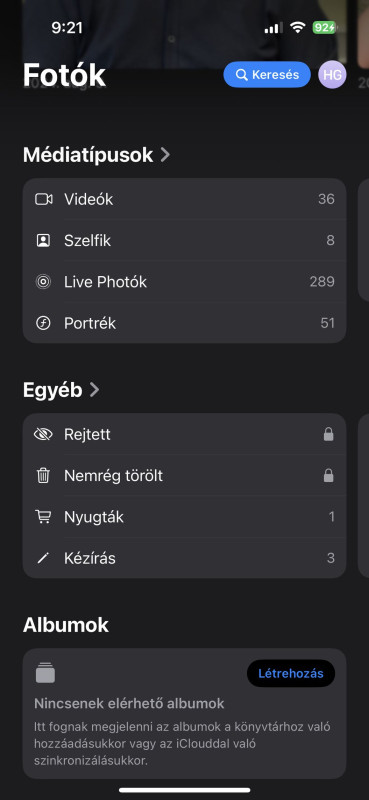369x800 pixels.
Task: Tap the trash can icon beside Nemrég törölt
Action: click(43, 476)
